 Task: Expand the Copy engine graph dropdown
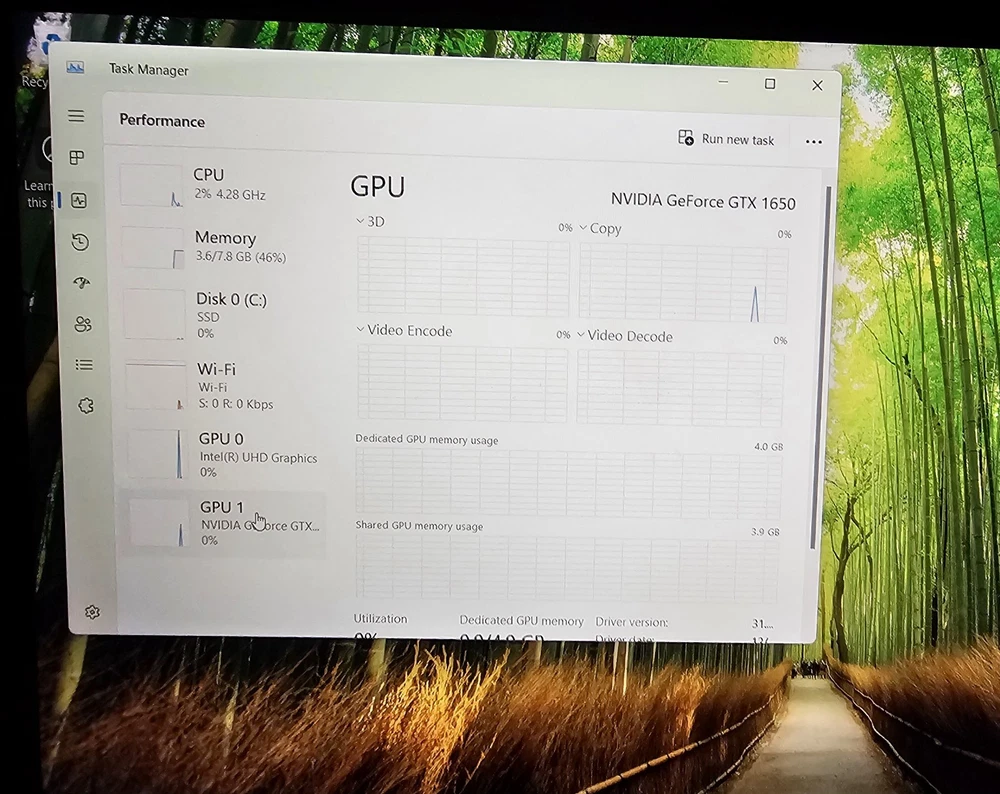click(583, 228)
